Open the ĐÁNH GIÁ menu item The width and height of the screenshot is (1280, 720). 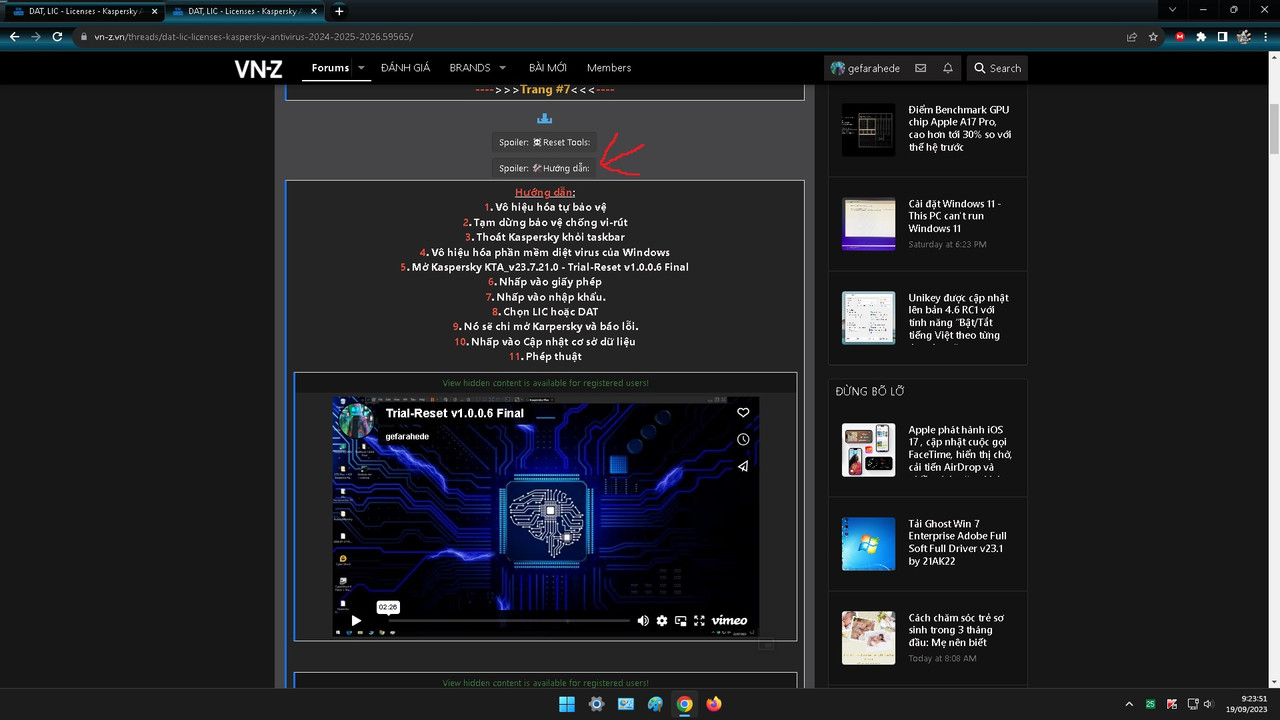pos(405,68)
